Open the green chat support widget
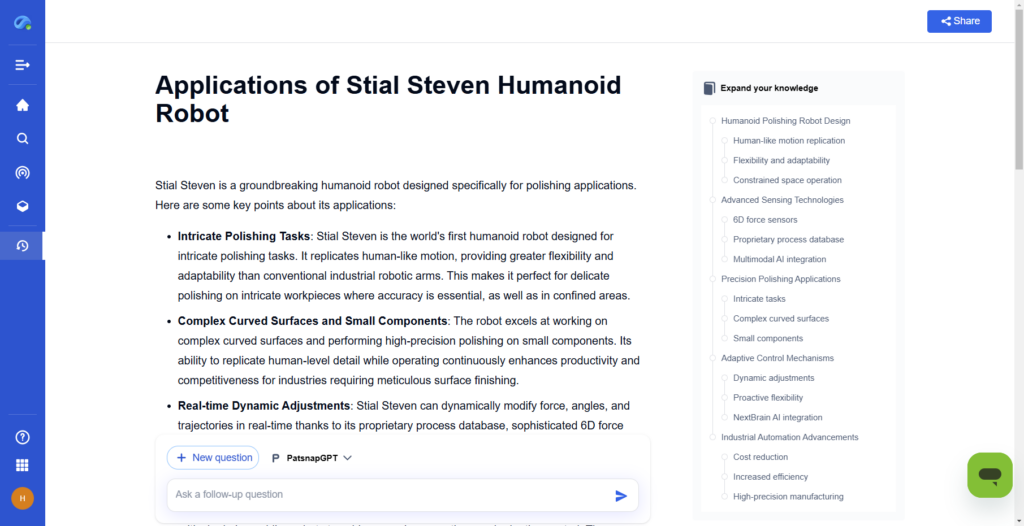This screenshot has width=1024, height=526. click(989, 475)
